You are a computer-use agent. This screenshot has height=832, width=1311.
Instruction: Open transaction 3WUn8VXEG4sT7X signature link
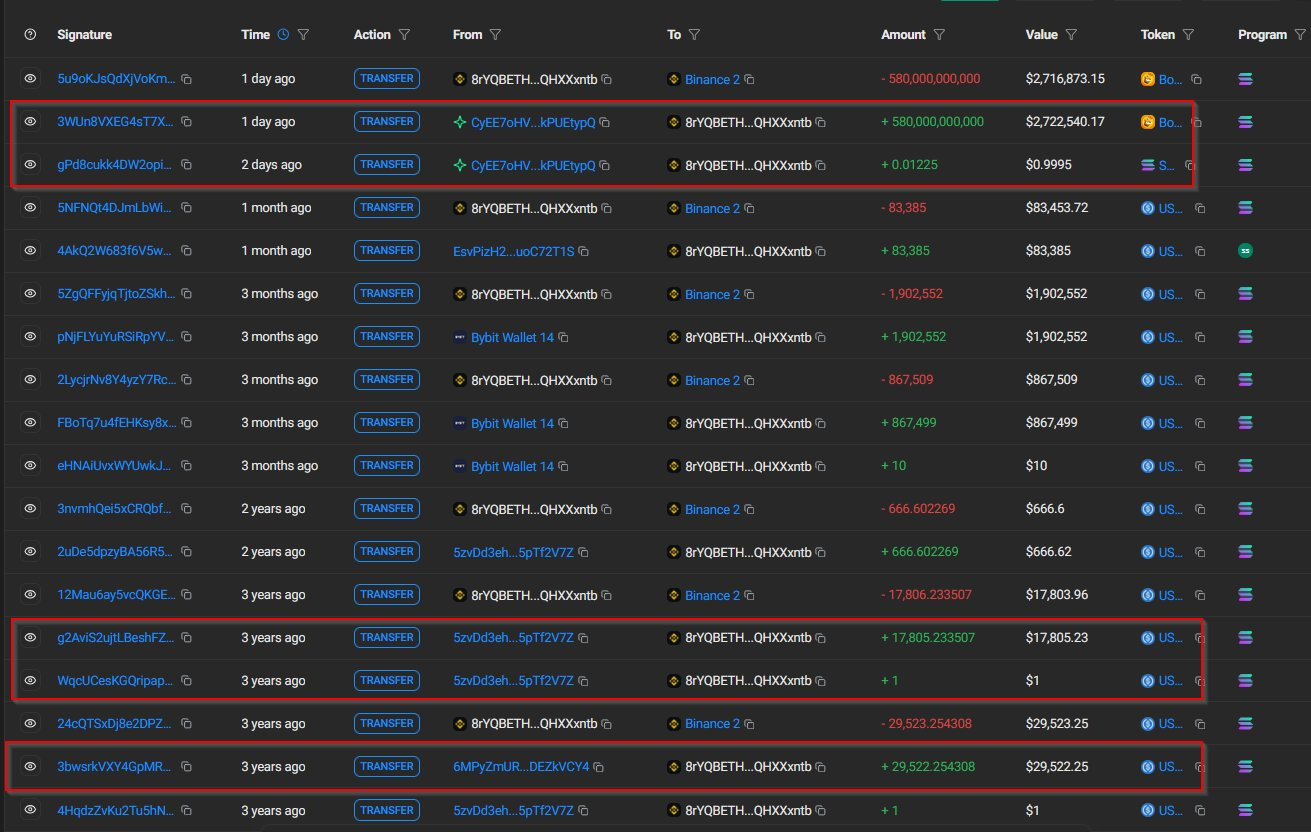pyautogui.click(x=115, y=121)
